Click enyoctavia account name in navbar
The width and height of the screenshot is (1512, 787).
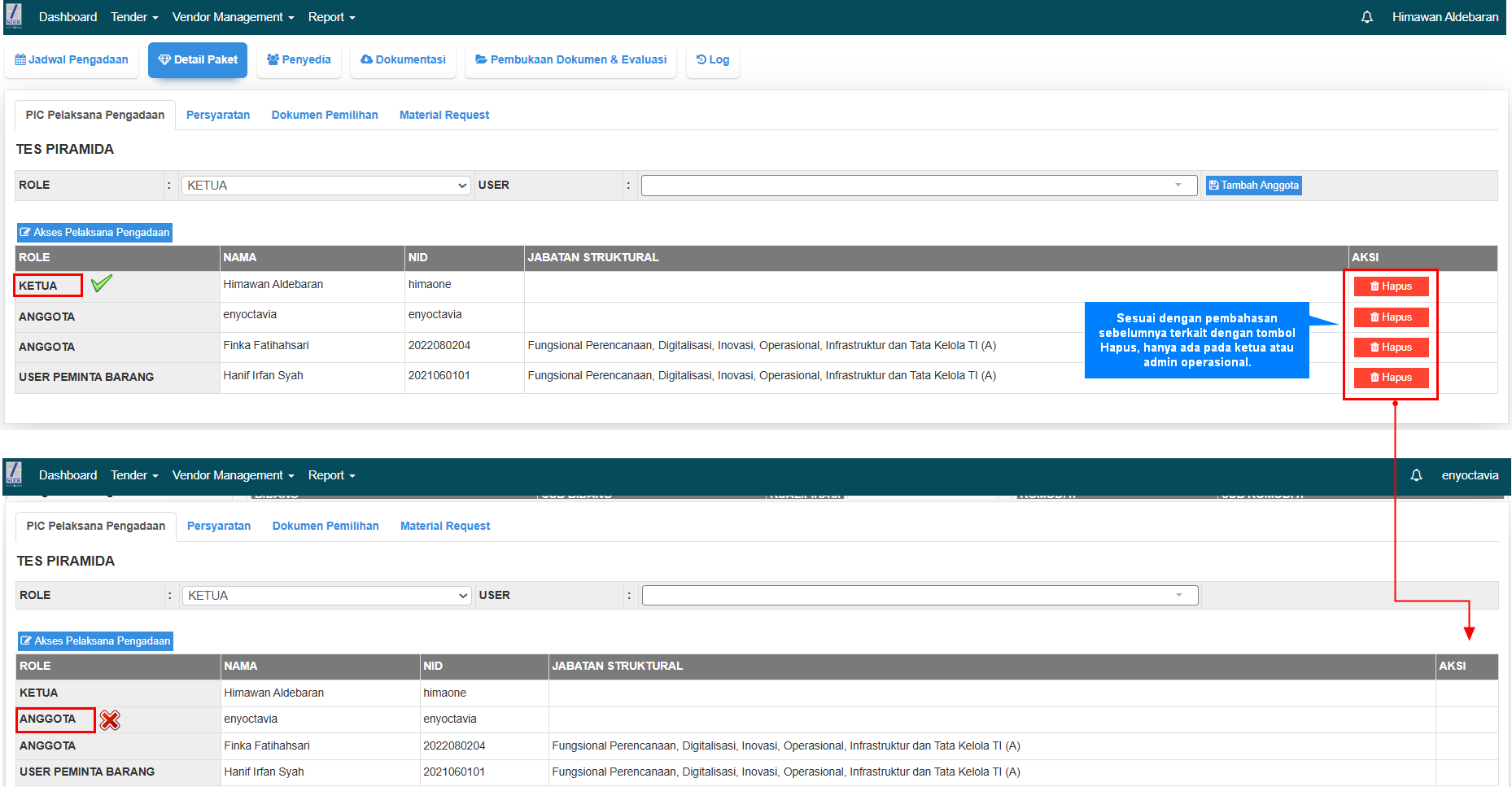(1469, 475)
